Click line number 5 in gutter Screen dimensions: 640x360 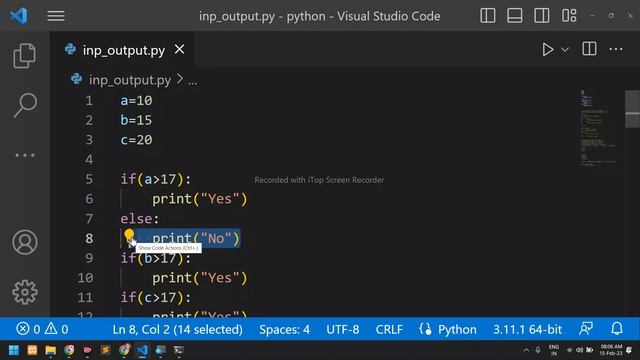[89, 179]
